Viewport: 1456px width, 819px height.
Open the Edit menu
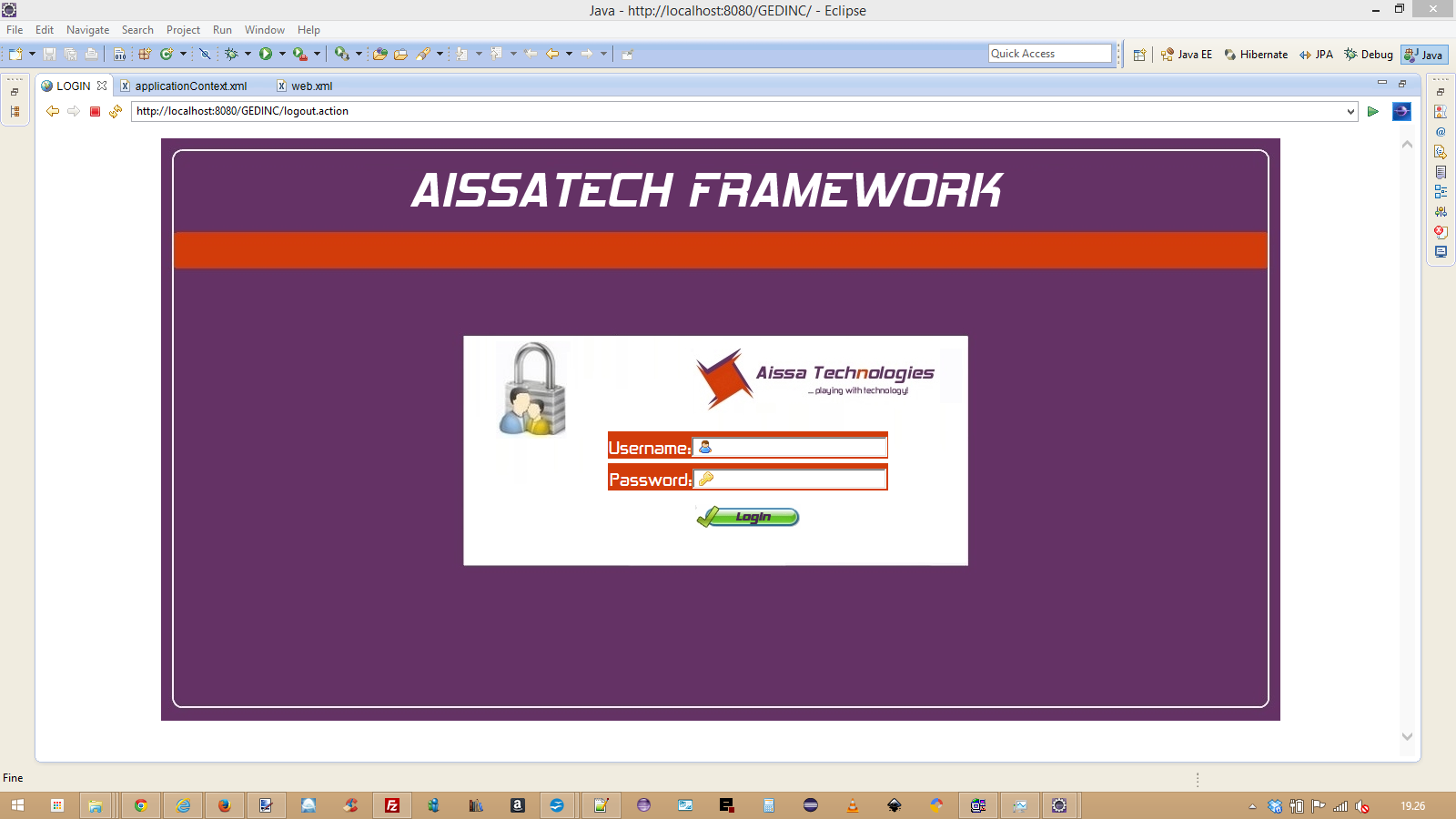click(45, 30)
